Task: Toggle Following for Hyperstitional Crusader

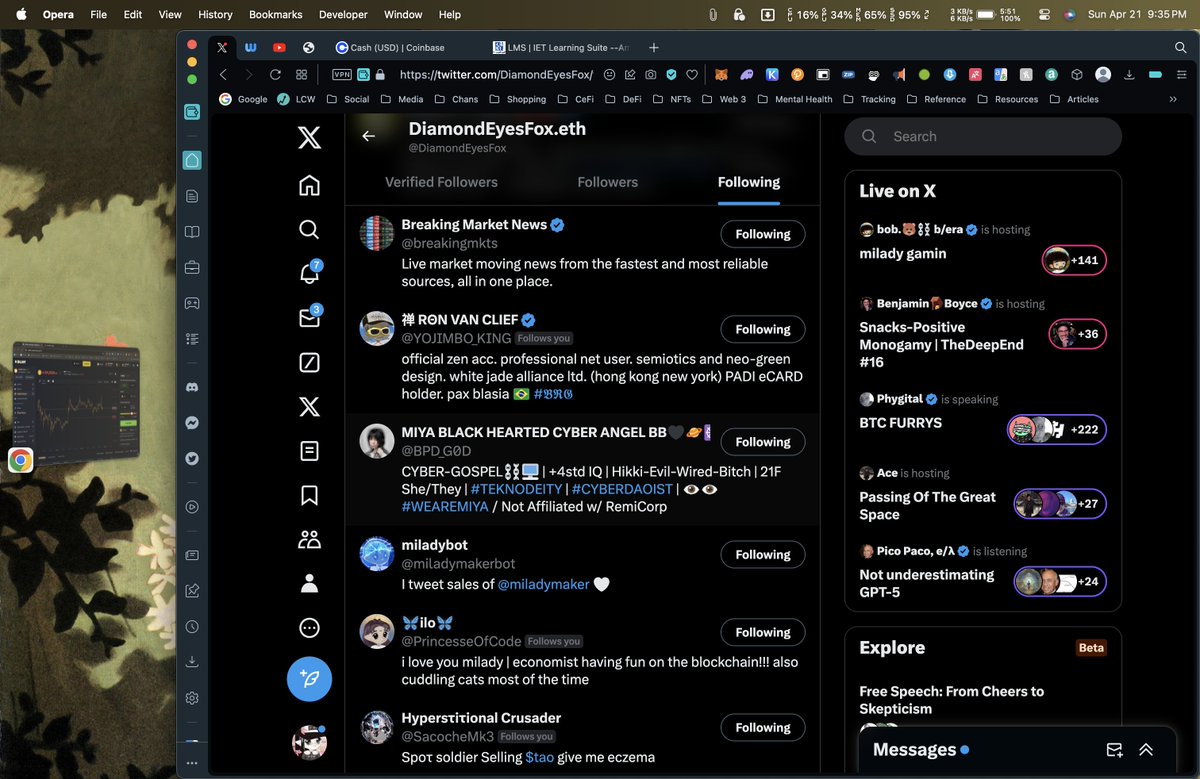Action: tap(763, 727)
